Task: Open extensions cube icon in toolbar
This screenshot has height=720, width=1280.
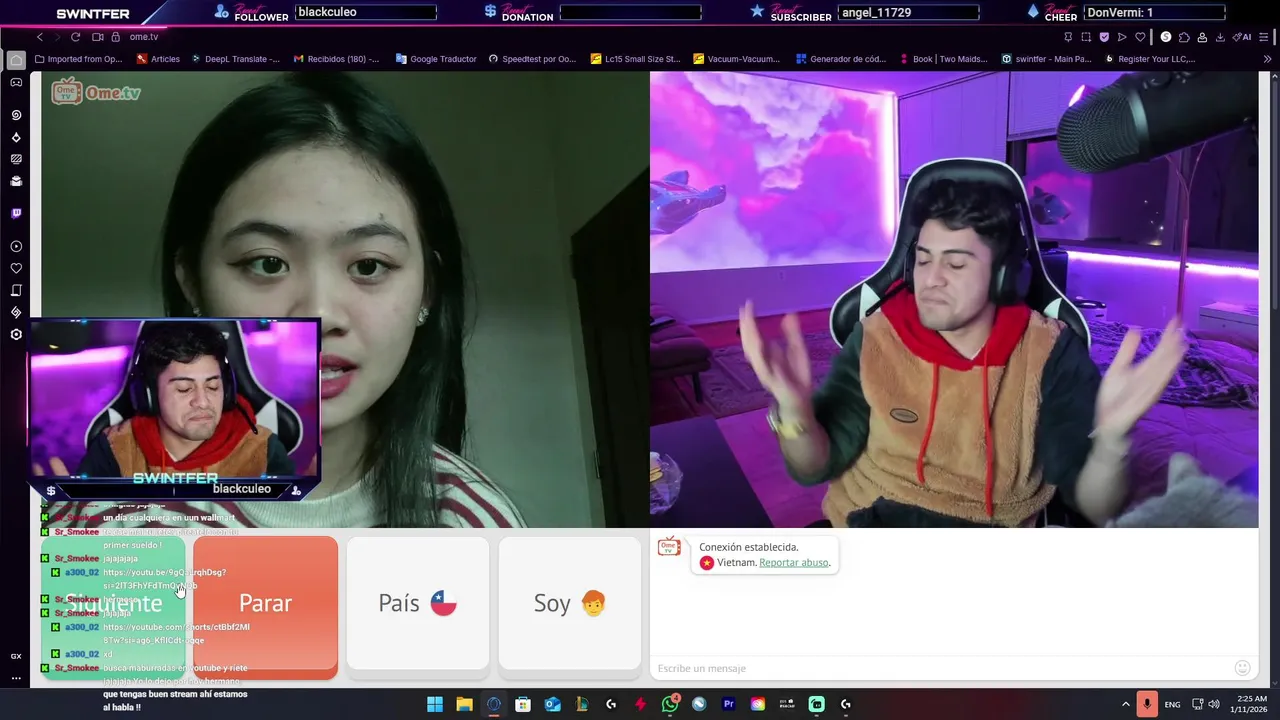Action: pyautogui.click(x=1184, y=37)
